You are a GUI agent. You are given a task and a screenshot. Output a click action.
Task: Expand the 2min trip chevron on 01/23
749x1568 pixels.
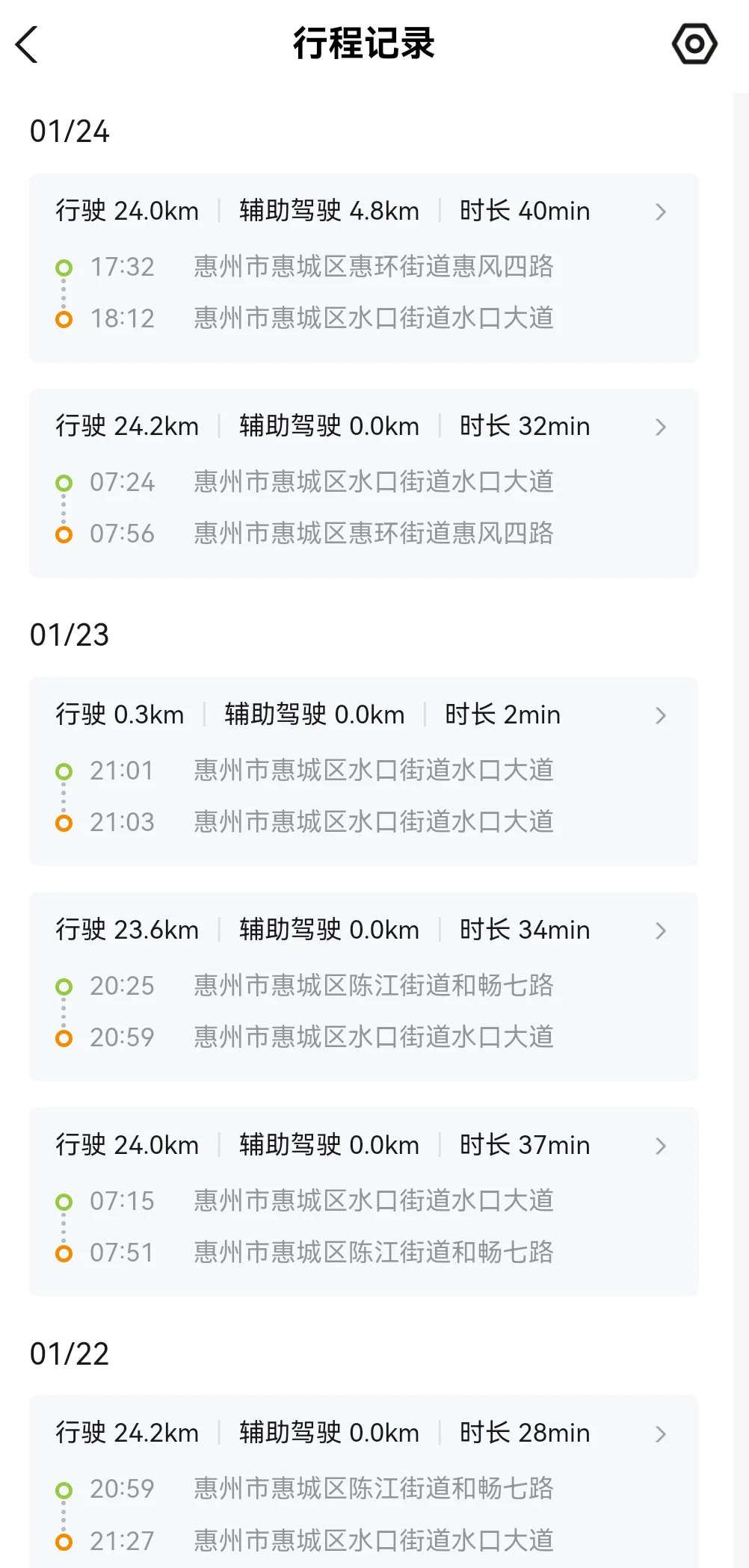pos(661,716)
